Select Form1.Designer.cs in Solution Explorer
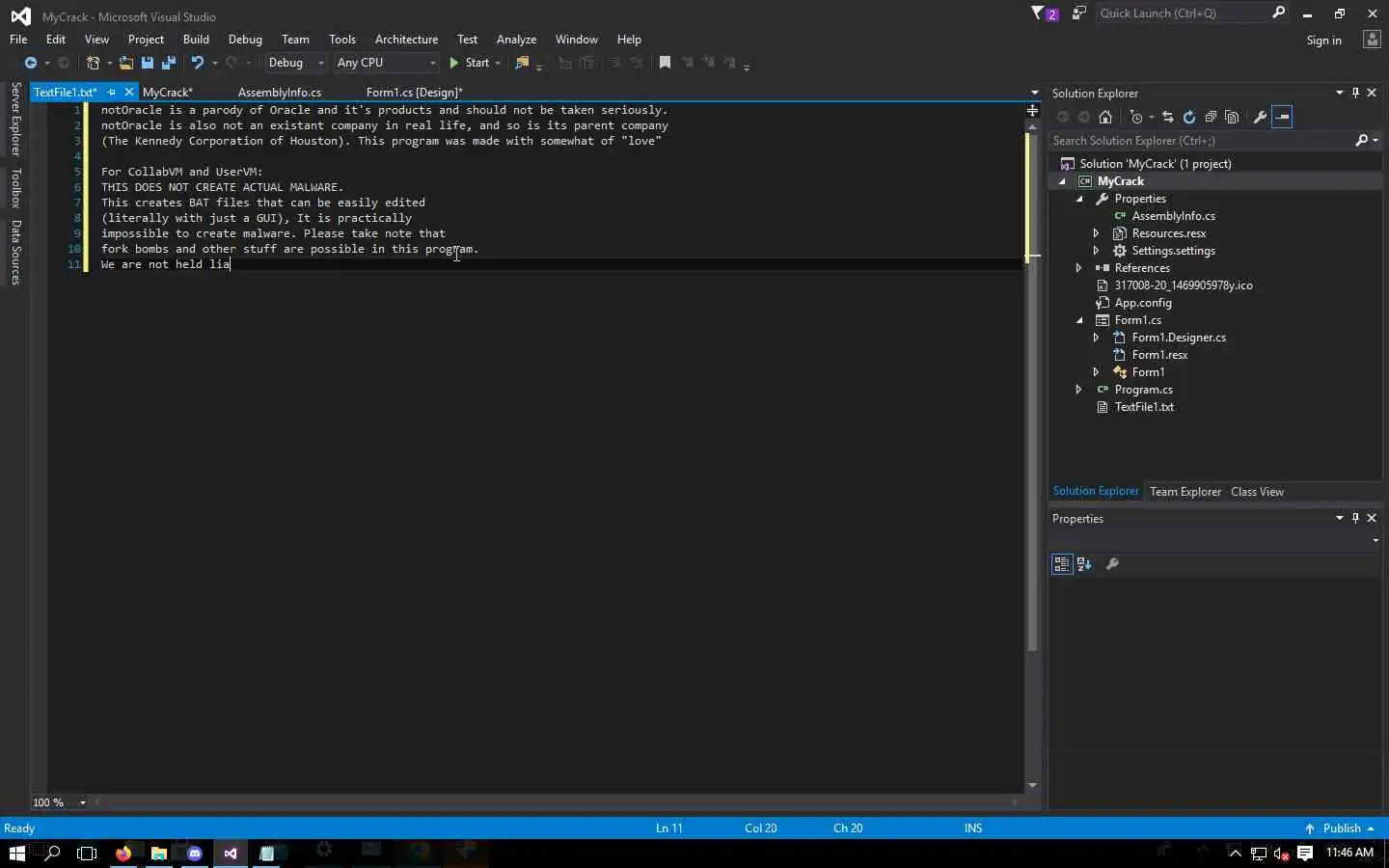Image resolution: width=1389 pixels, height=868 pixels. [x=1179, y=338]
